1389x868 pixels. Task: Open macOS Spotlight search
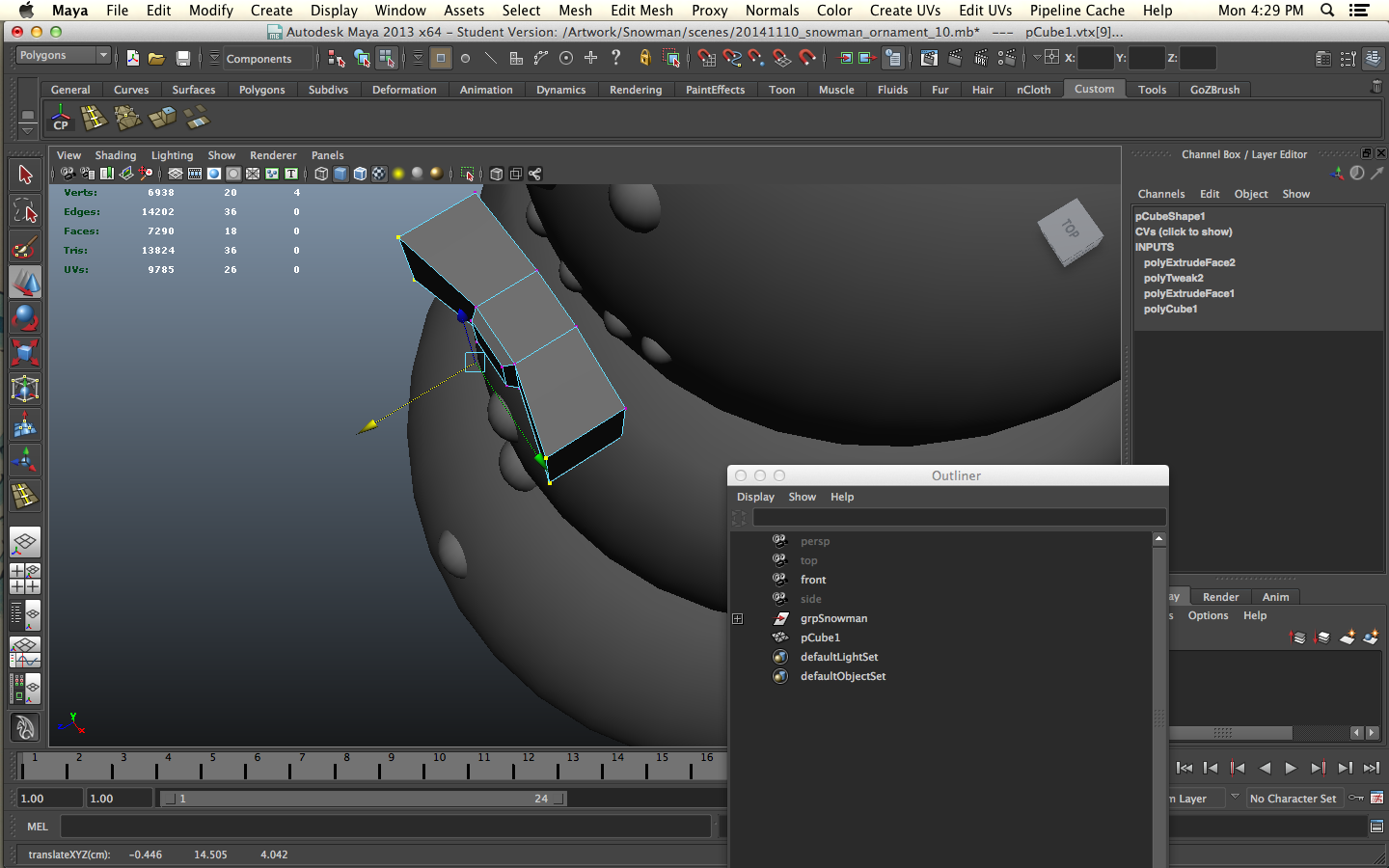1327,10
